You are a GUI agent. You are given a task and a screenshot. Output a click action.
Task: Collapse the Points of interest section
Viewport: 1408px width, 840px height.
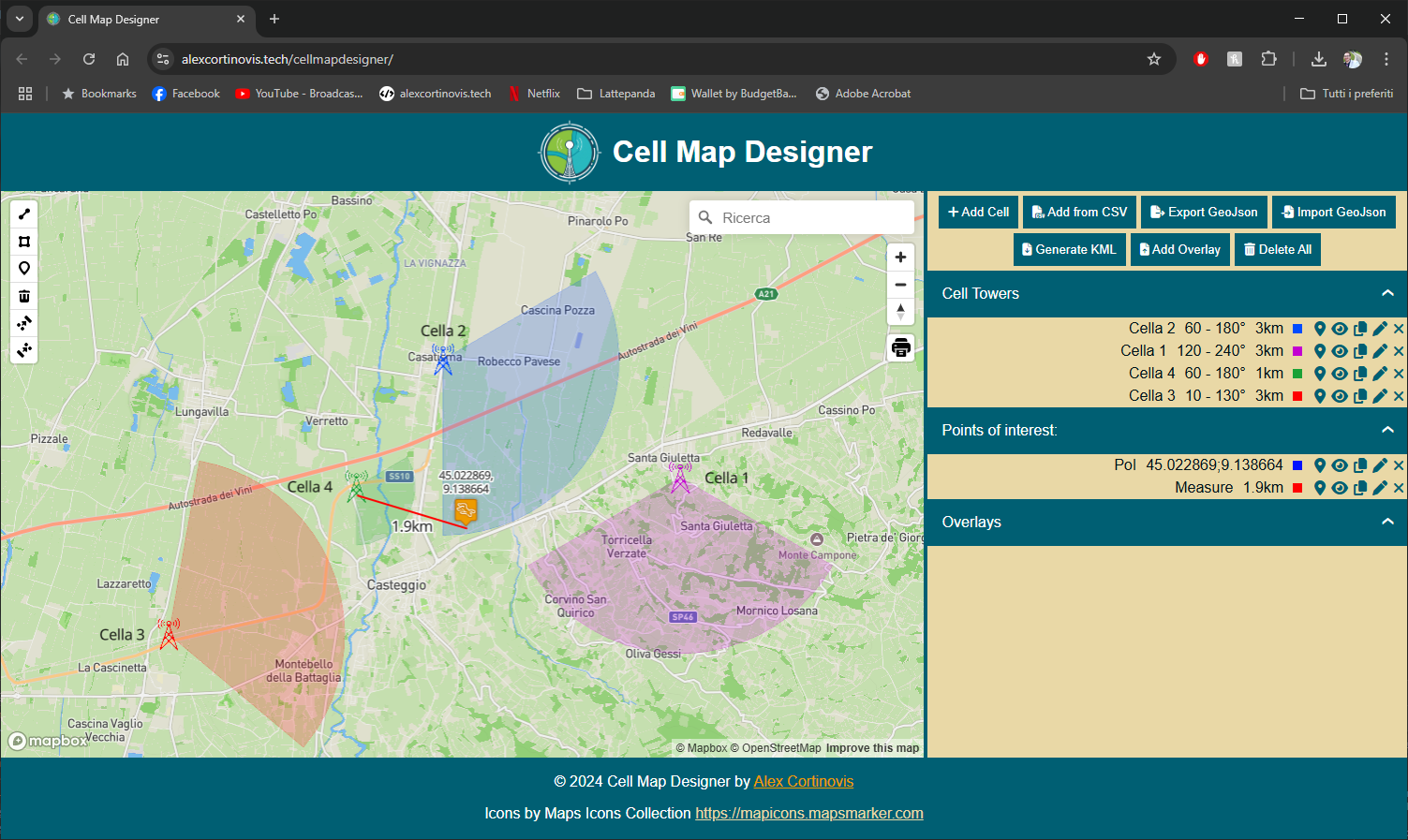pyautogui.click(x=1387, y=429)
